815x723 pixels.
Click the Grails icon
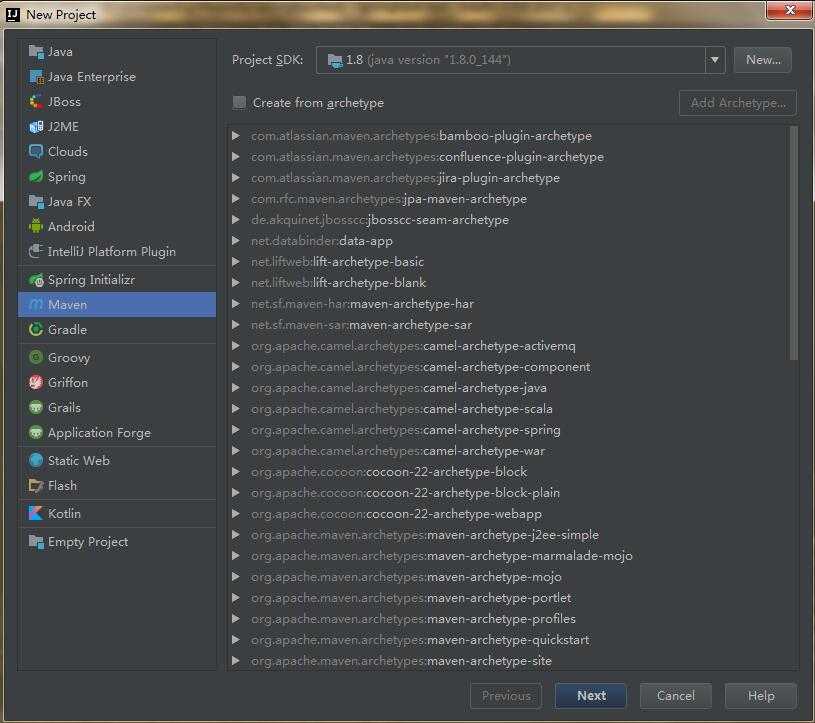click(x=36, y=407)
